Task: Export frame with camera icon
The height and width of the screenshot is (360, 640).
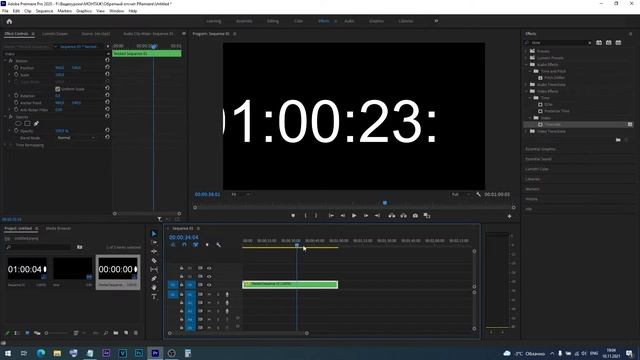Action: (x=415, y=216)
